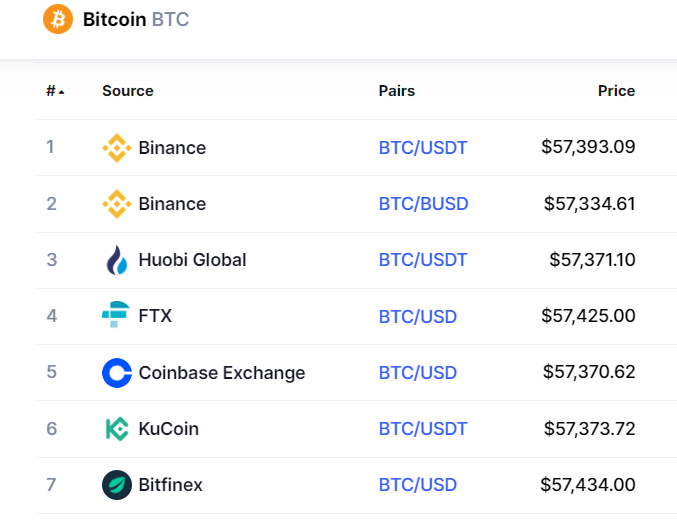The height and width of the screenshot is (526, 677).
Task: Click the KuCoin logo icon
Action: pyautogui.click(x=117, y=429)
